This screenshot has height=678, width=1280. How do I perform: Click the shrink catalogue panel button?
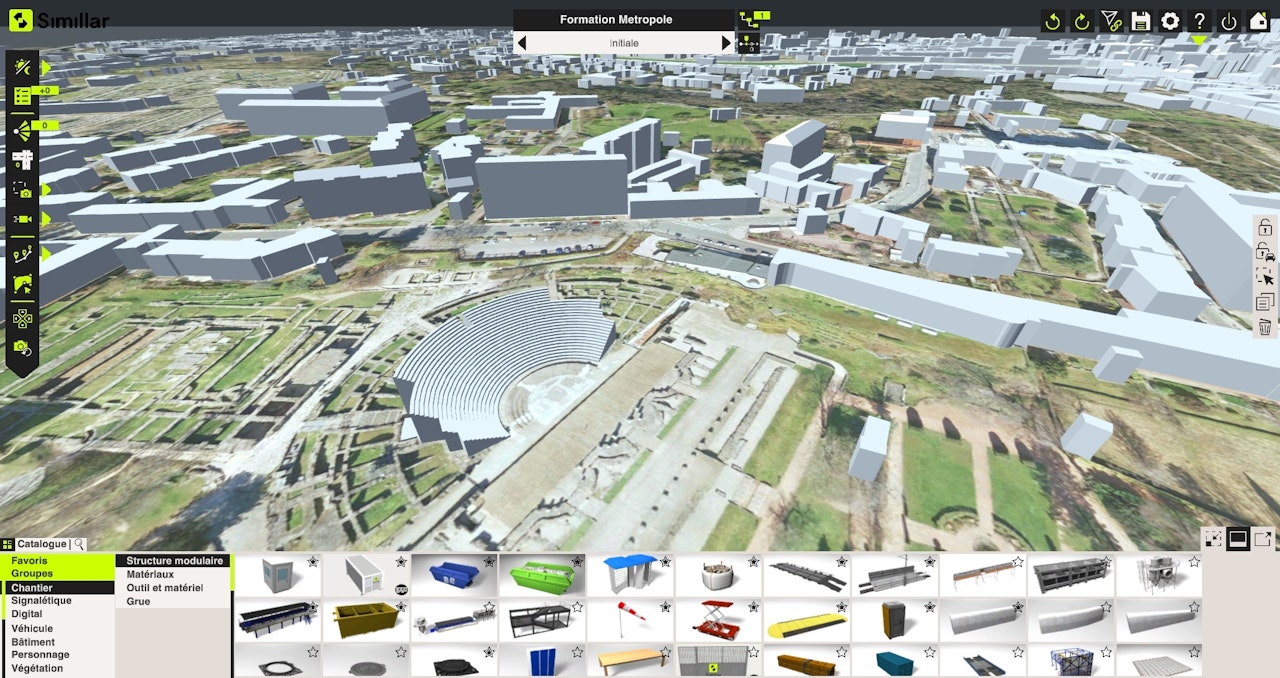pos(1213,539)
